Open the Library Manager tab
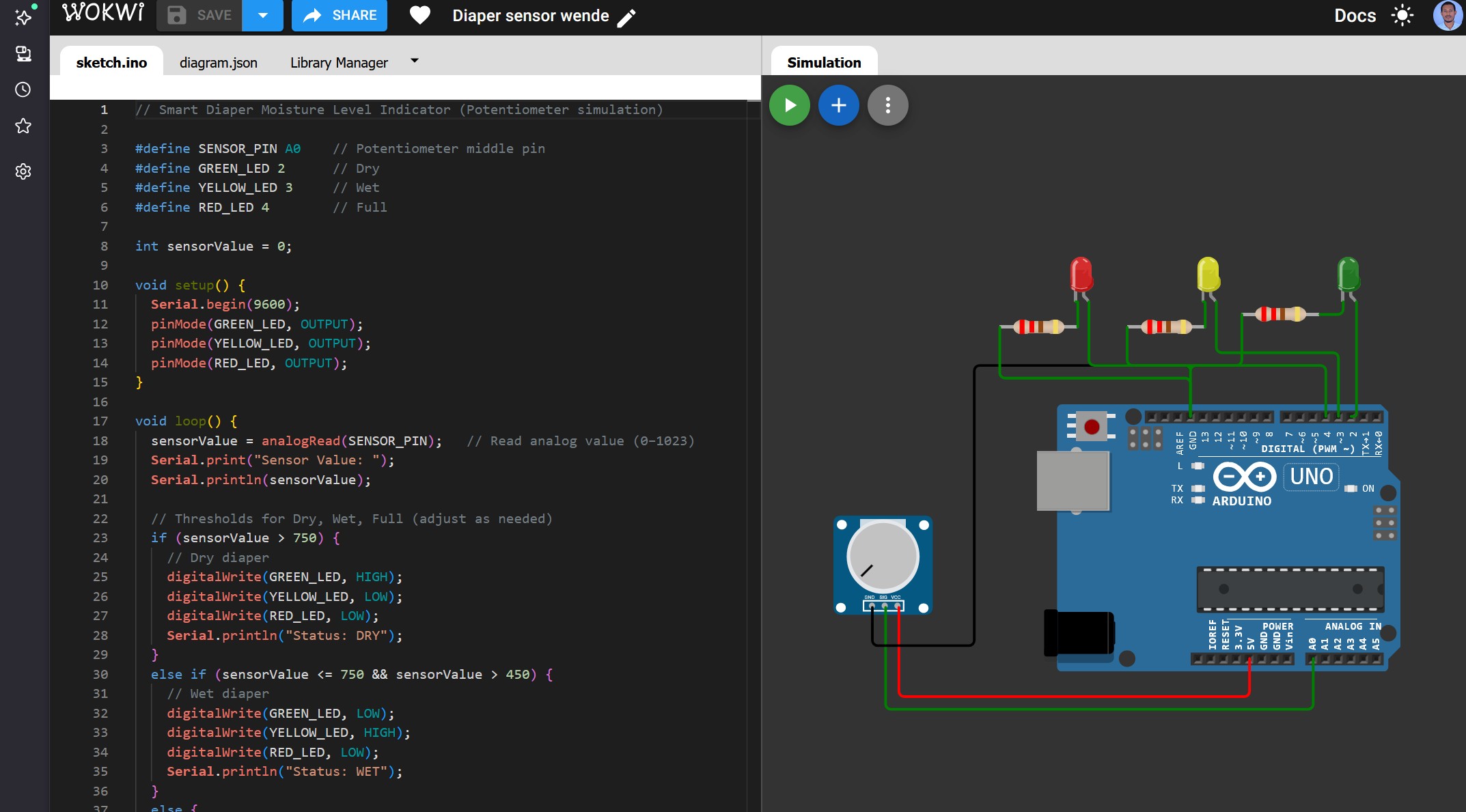The width and height of the screenshot is (1466, 812). pos(338,63)
